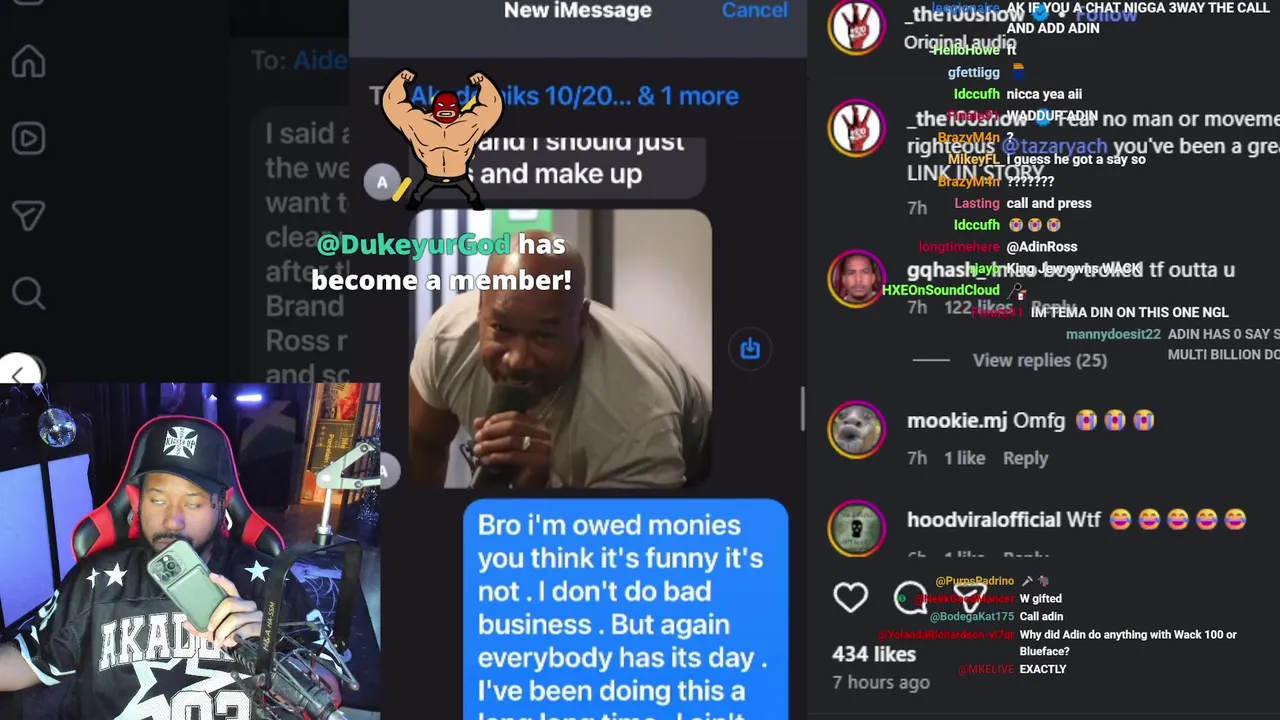The image size is (1280, 720).
Task: Expand View replies (25)
Action: (1040, 360)
